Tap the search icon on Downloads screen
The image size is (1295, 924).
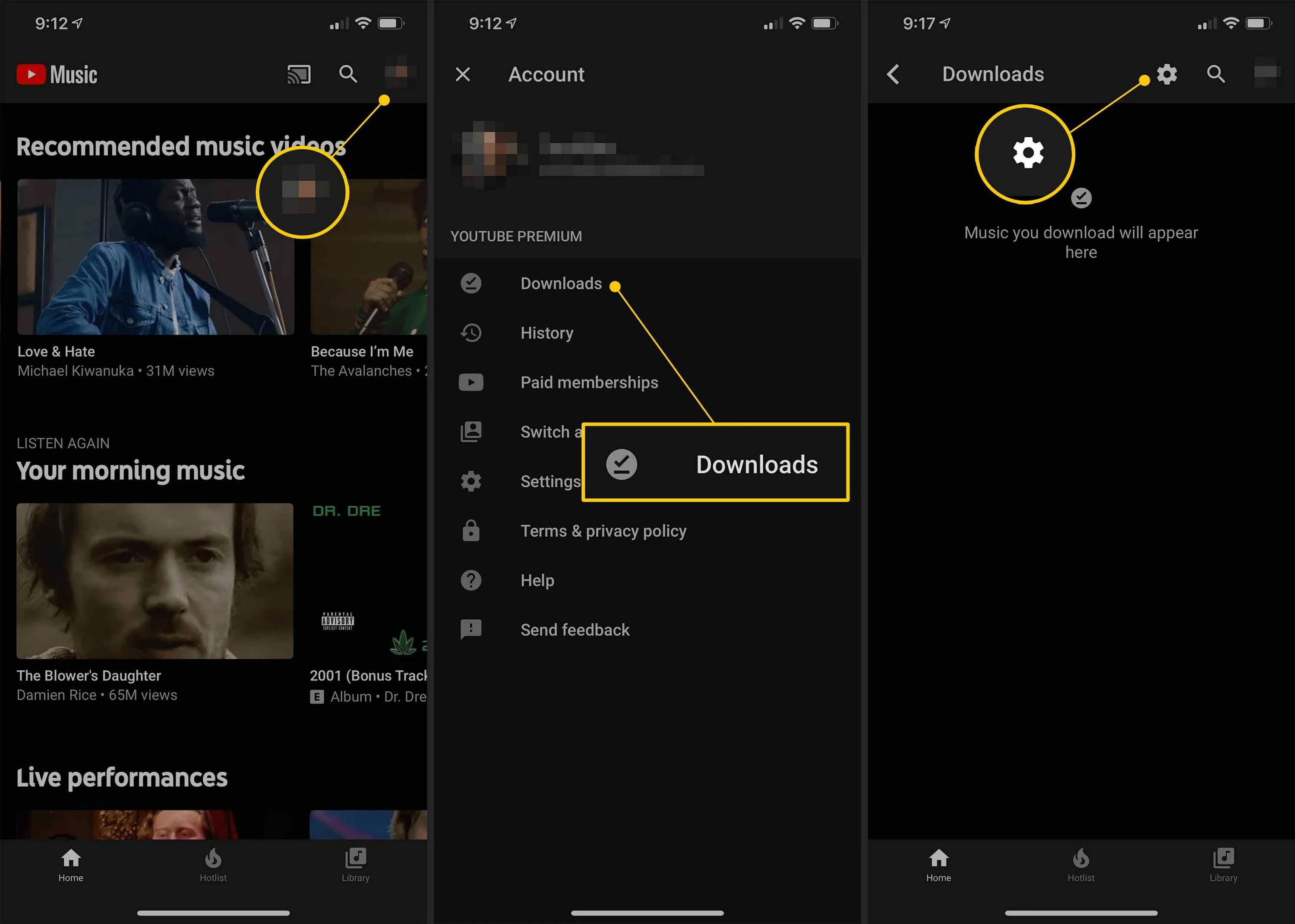coord(1216,75)
